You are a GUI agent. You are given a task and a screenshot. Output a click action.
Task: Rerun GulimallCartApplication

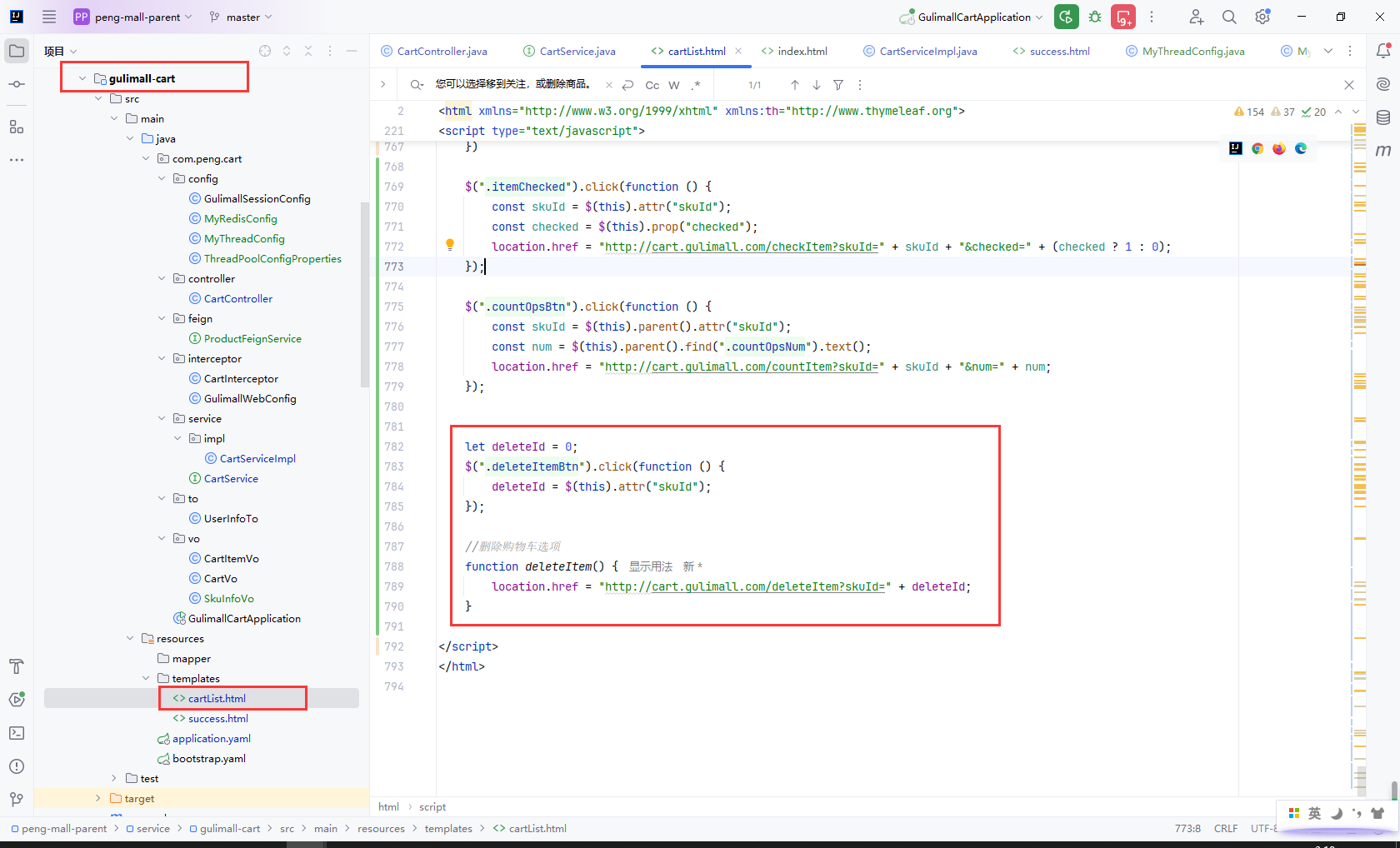click(x=1066, y=17)
